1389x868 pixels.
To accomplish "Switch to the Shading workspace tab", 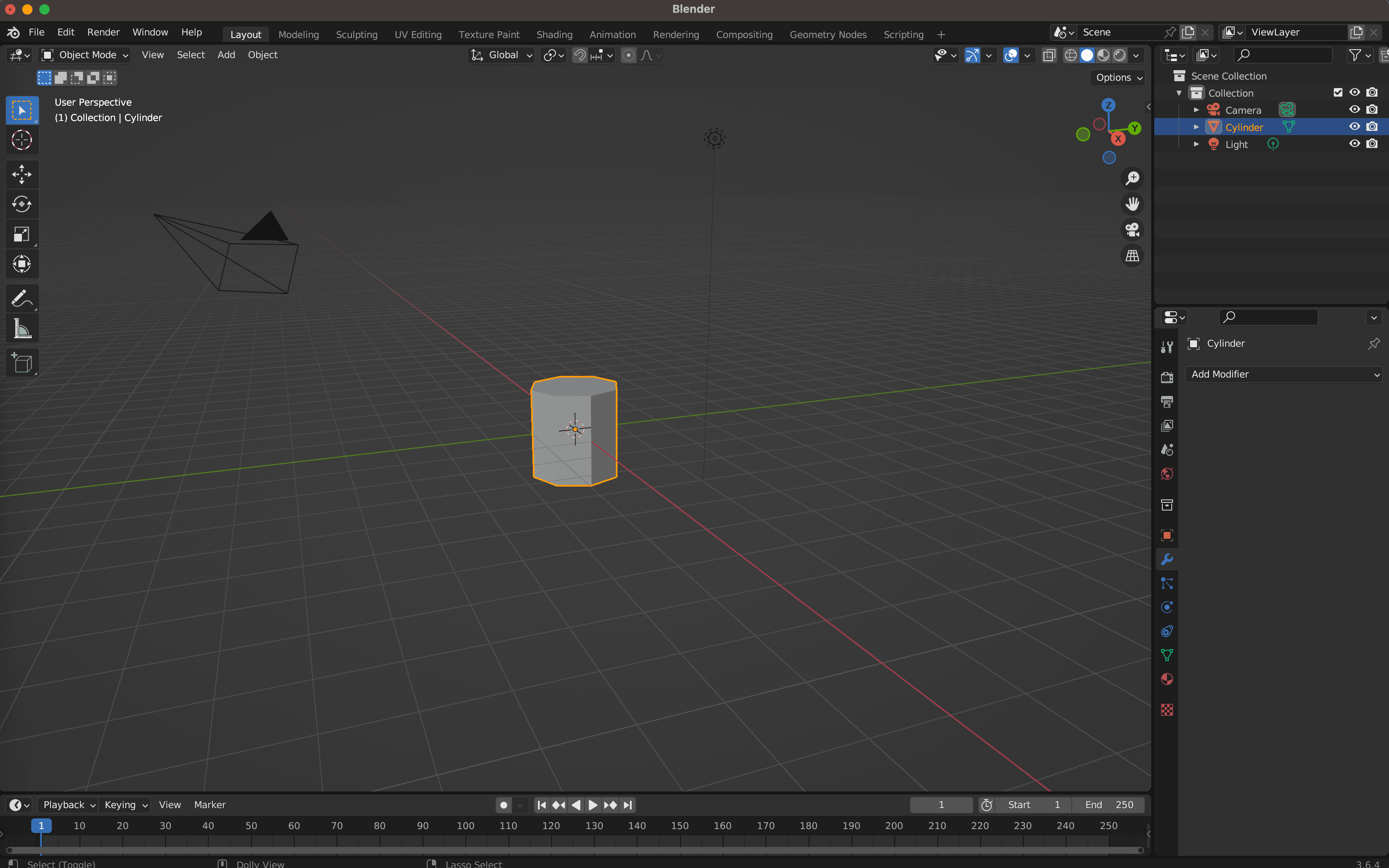I will 555,35.
